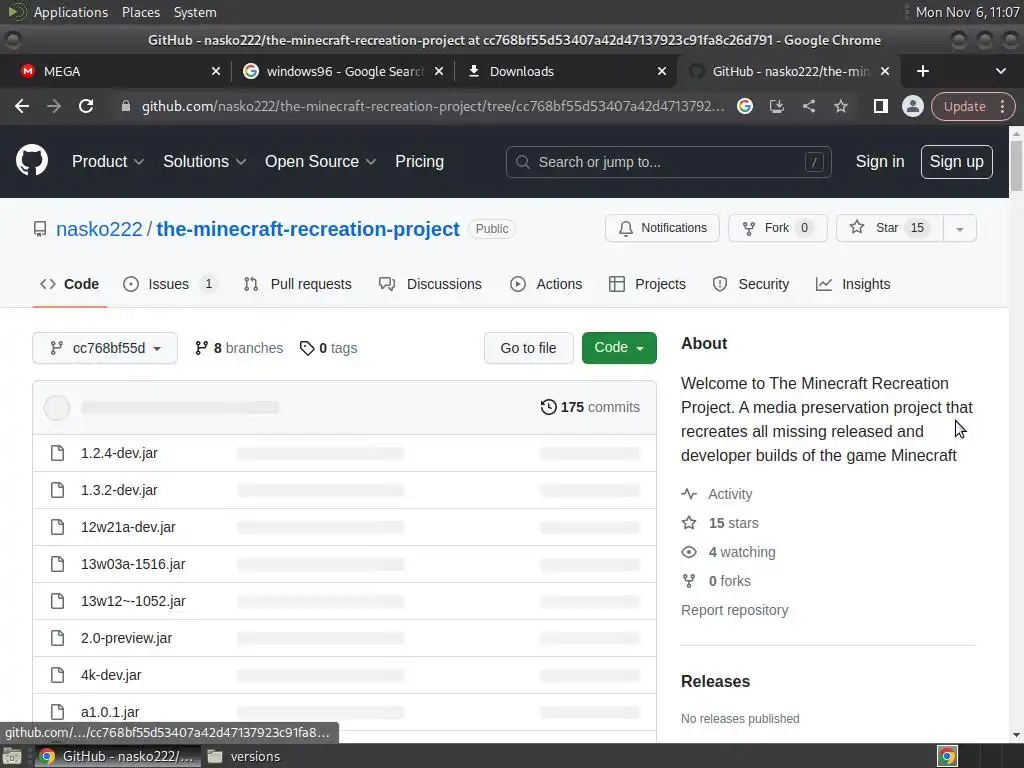Click the Chrome tray icon in the bottom panel
The width and height of the screenshot is (1024, 768).
pyautogui.click(x=947, y=756)
